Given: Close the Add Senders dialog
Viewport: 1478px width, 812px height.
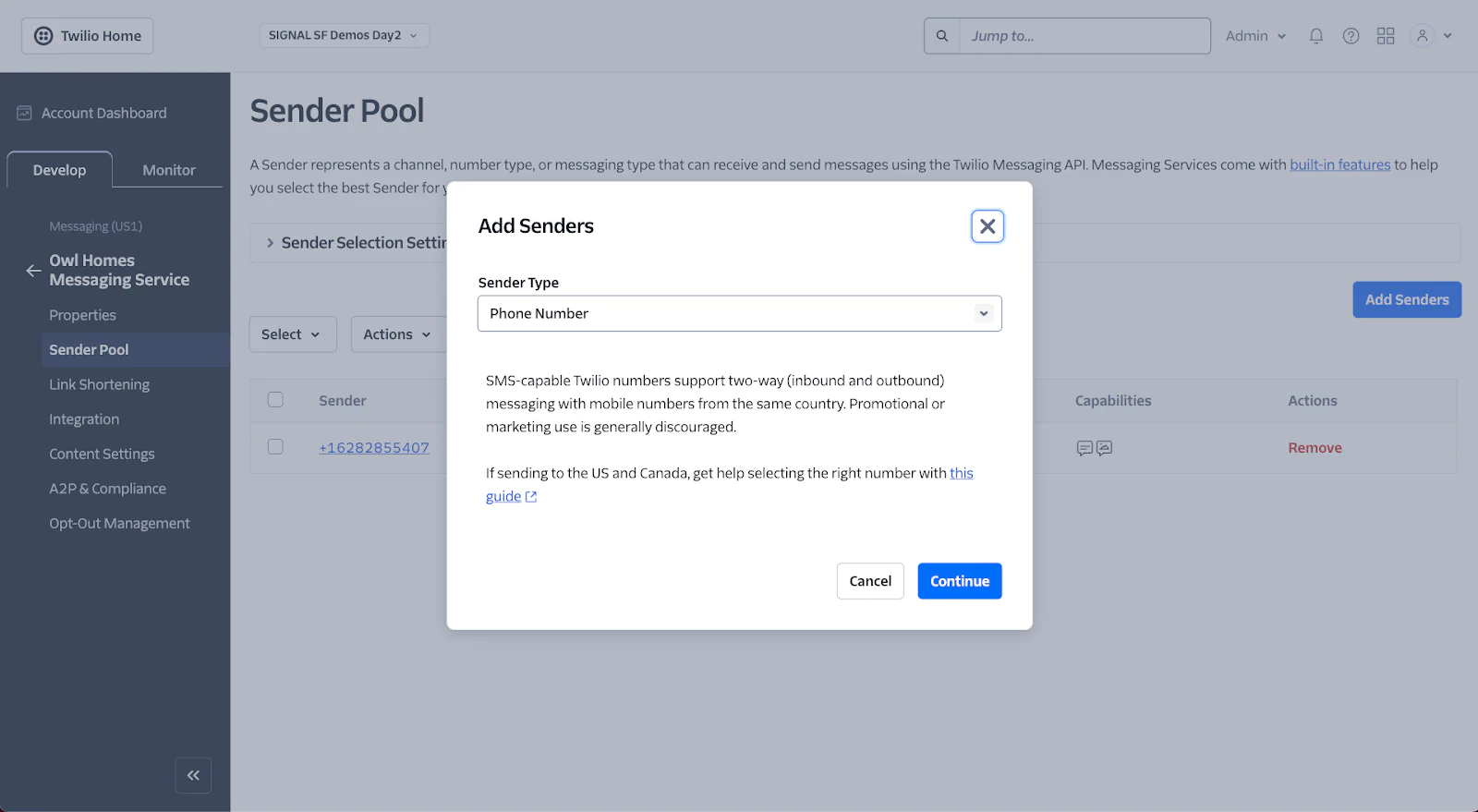Looking at the screenshot, I should point(987,226).
